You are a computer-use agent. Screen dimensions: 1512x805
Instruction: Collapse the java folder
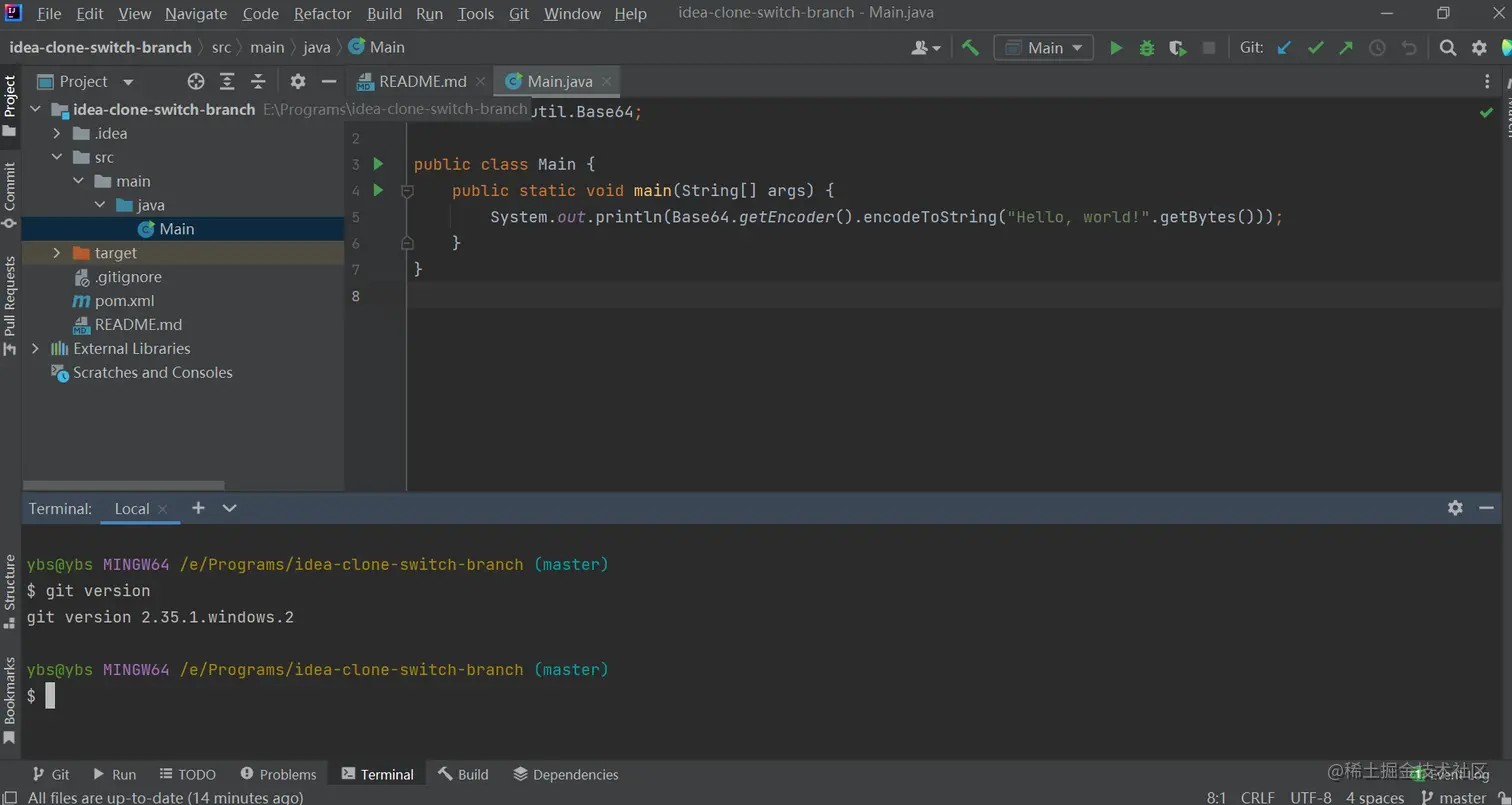(x=99, y=205)
